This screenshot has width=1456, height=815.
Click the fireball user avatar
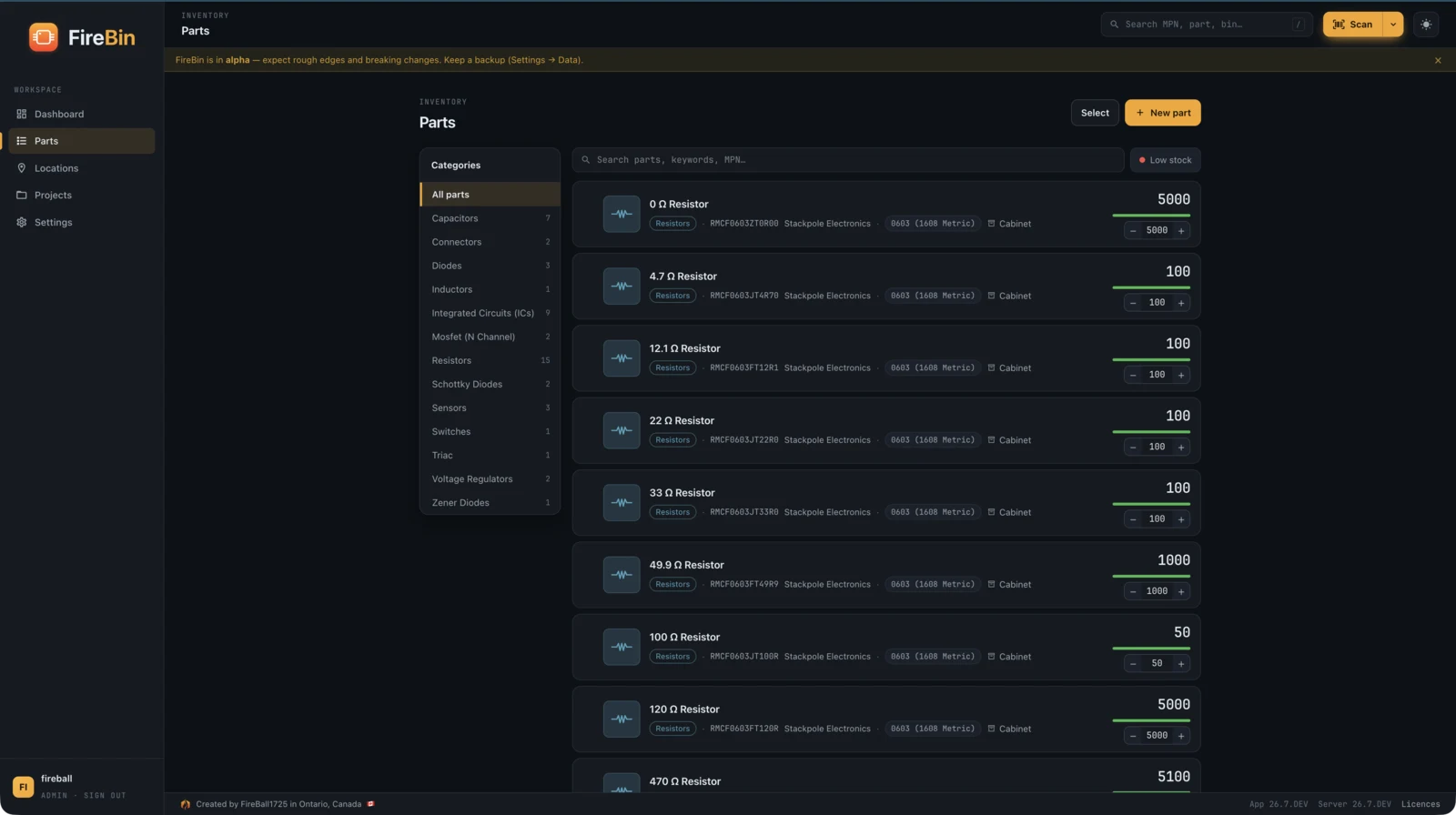pos(23,787)
